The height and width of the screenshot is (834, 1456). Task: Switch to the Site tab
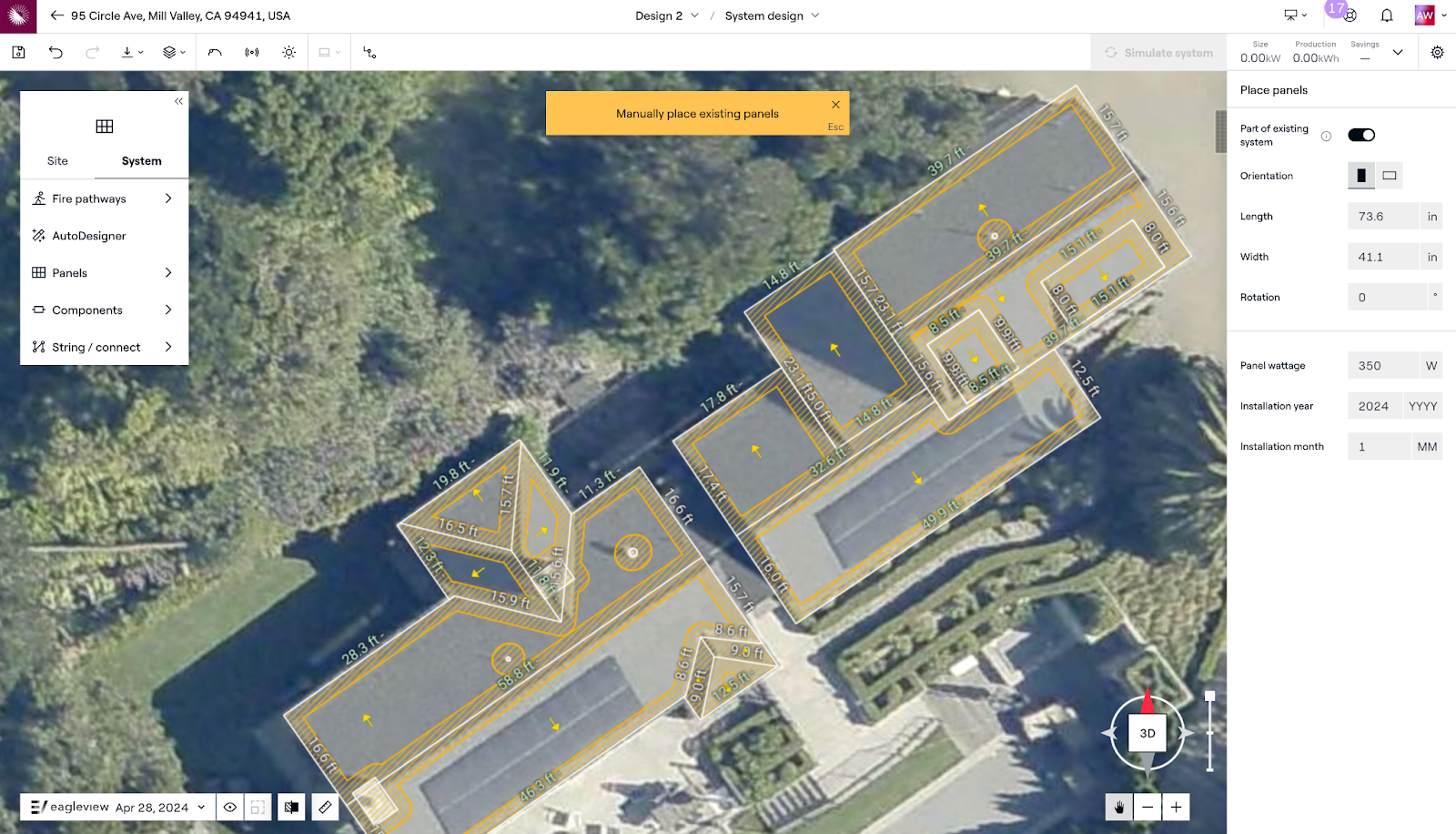[57, 161]
